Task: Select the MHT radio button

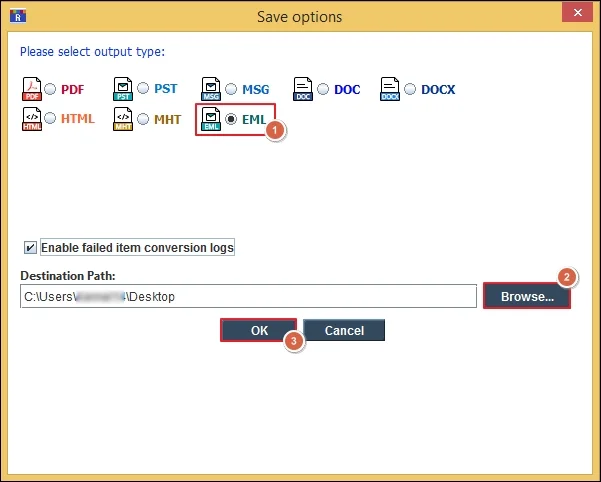Action: tap(143, 119)
